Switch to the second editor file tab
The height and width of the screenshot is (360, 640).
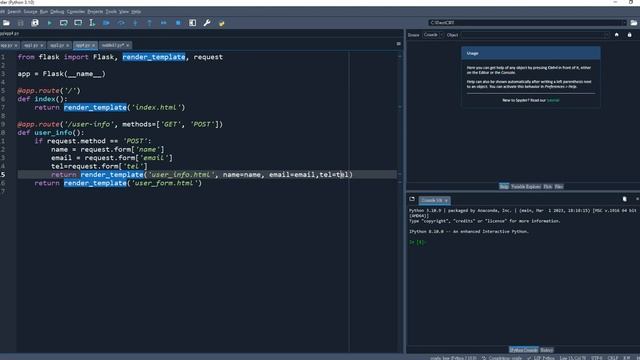tap(33, 45)
